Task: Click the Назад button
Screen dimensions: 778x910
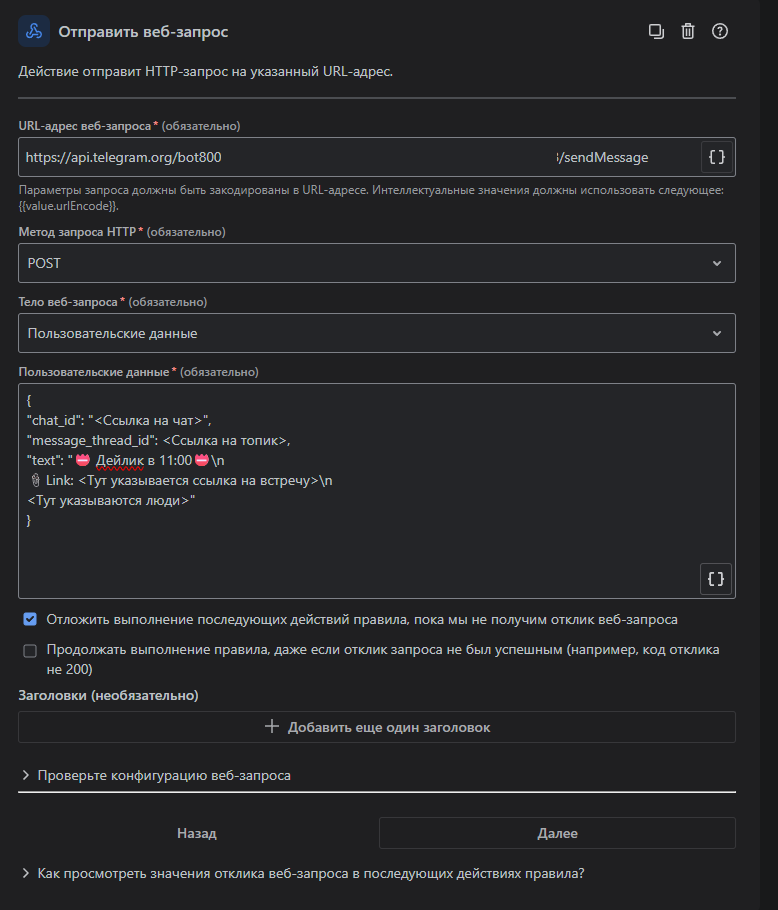Action: tap(197, 833)
